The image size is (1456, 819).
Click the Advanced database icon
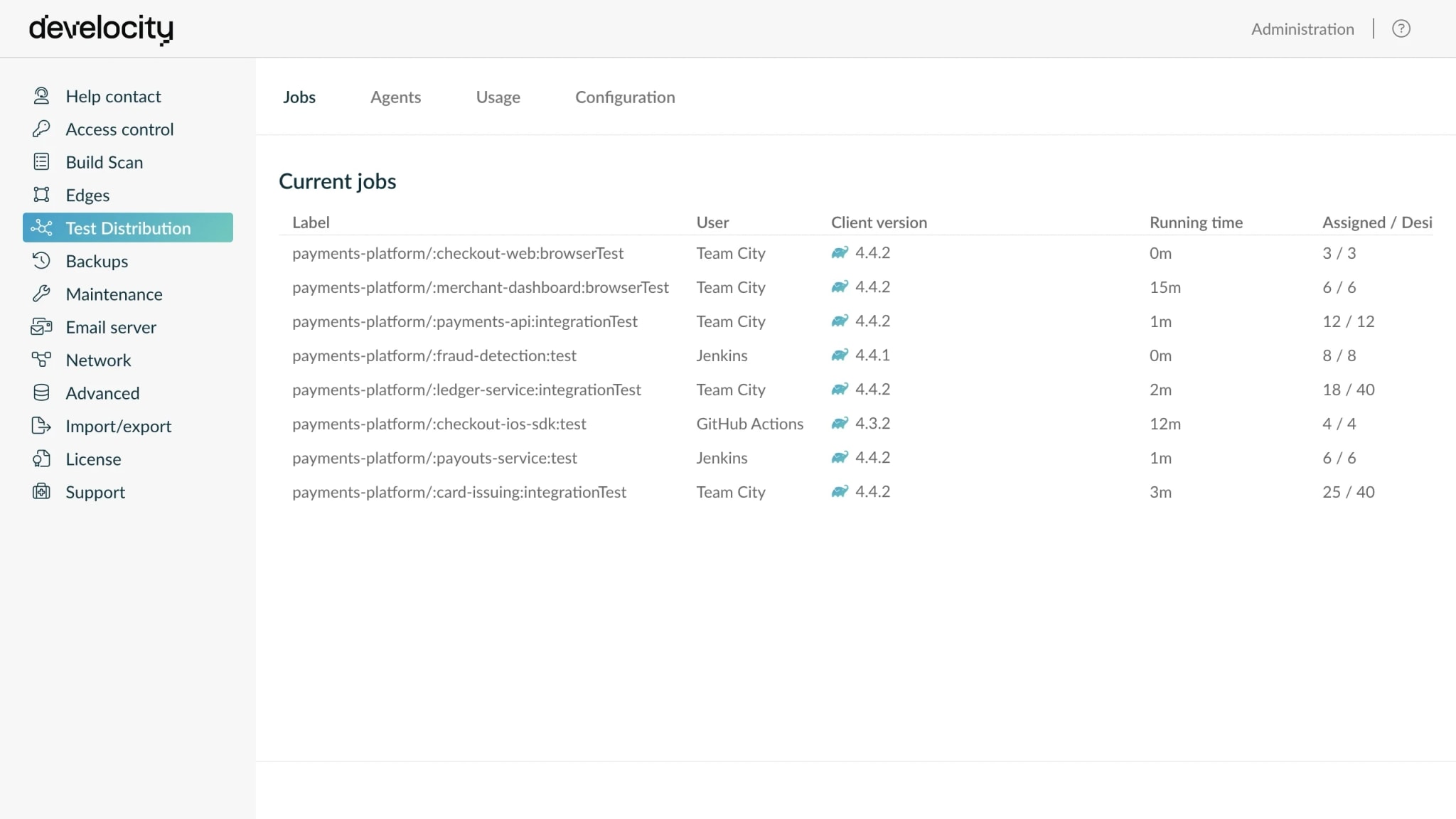(41, 392)
